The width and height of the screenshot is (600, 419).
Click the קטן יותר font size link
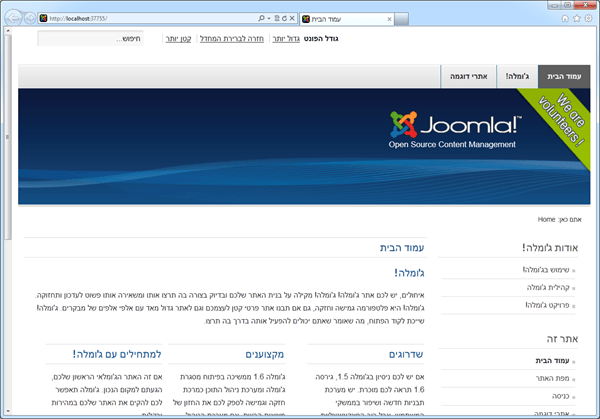(178, 39)
